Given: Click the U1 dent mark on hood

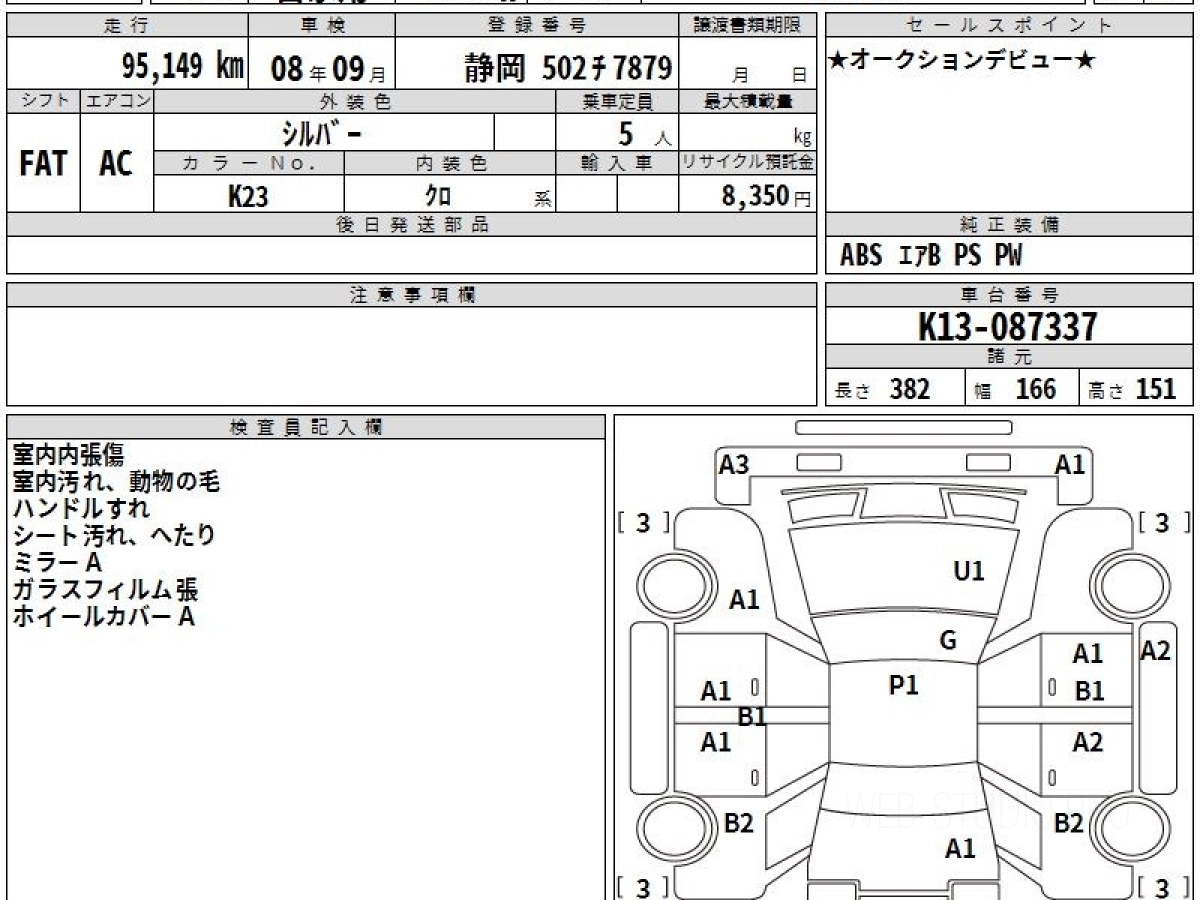Looking at the screenshot, I should tap(968, 571).
